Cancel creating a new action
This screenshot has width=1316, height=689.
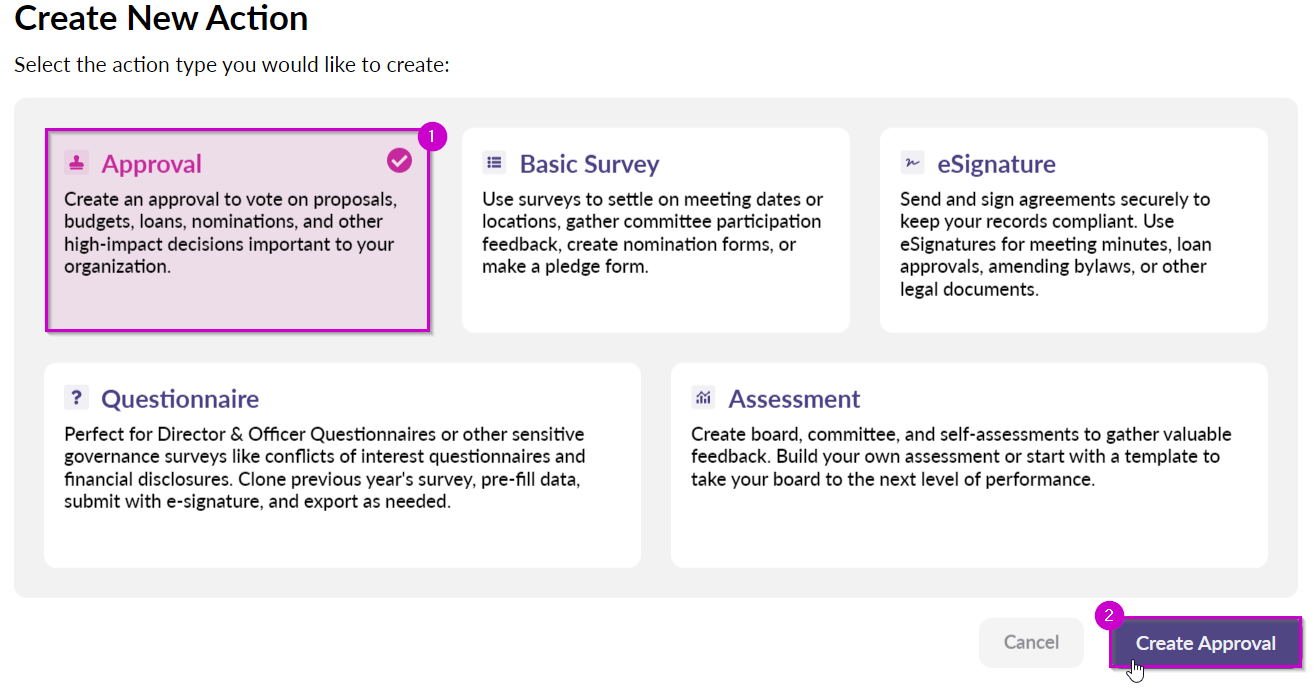[x=1031, y=642]
